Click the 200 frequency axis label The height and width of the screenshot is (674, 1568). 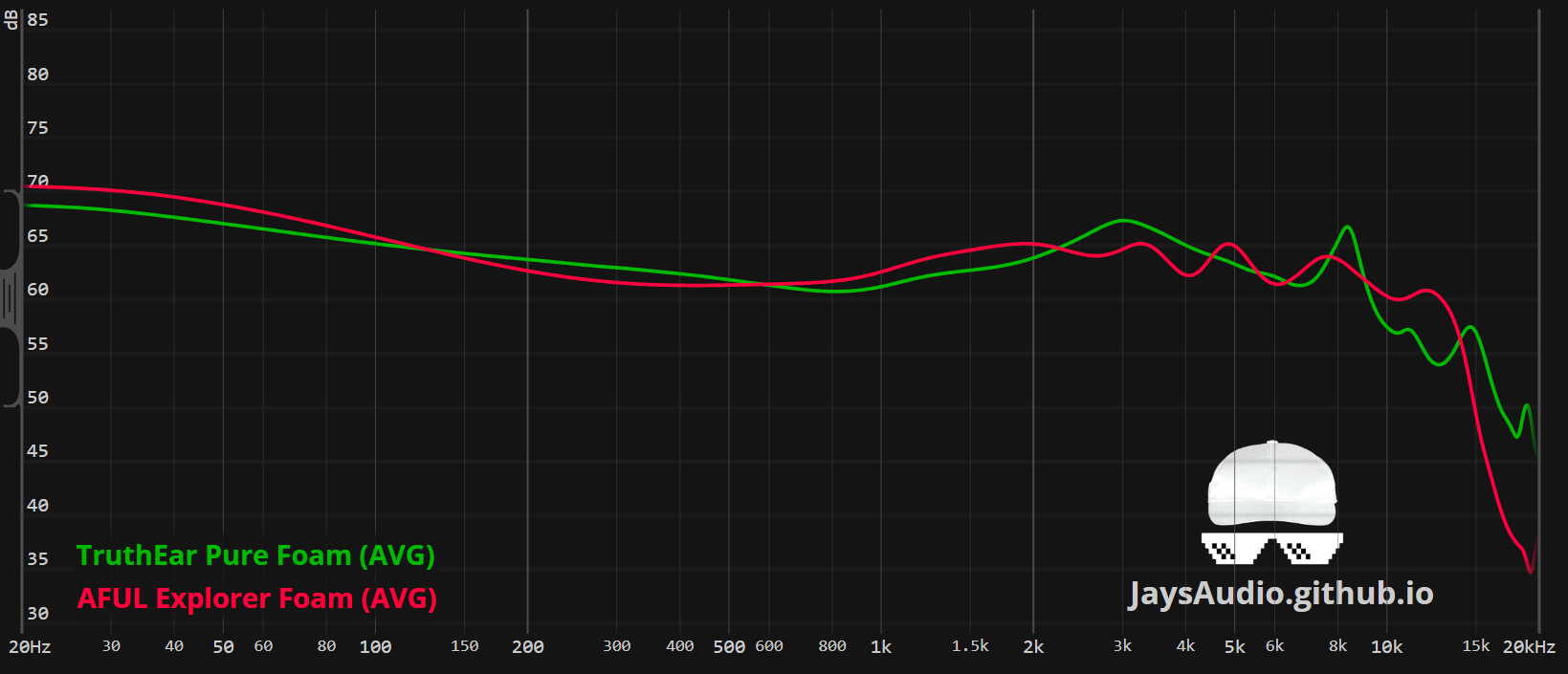[528, 647]
